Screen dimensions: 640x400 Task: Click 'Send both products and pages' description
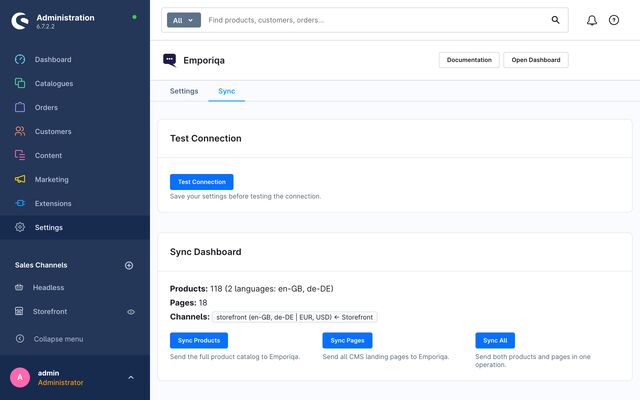533,361
